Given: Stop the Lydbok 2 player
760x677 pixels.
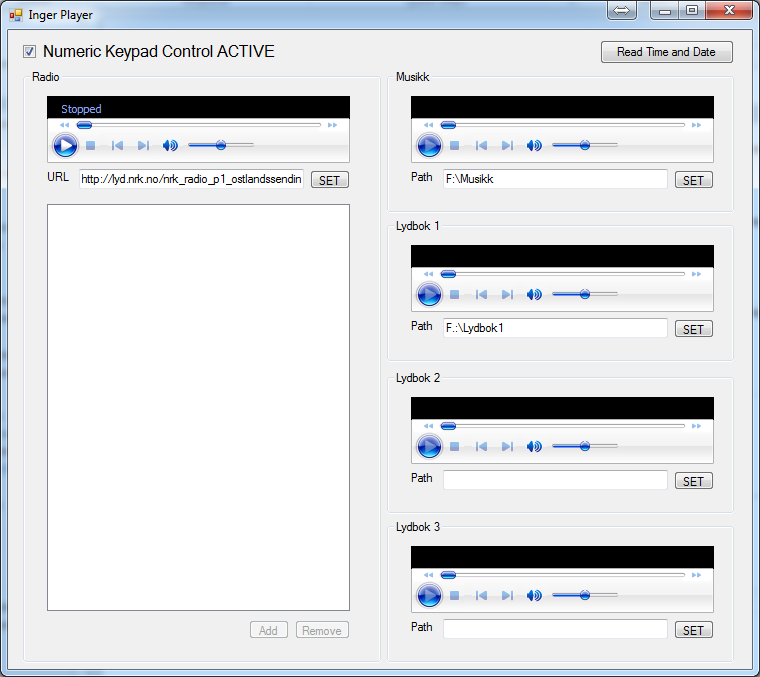Looking at the screenshot, I should point(454,446).
